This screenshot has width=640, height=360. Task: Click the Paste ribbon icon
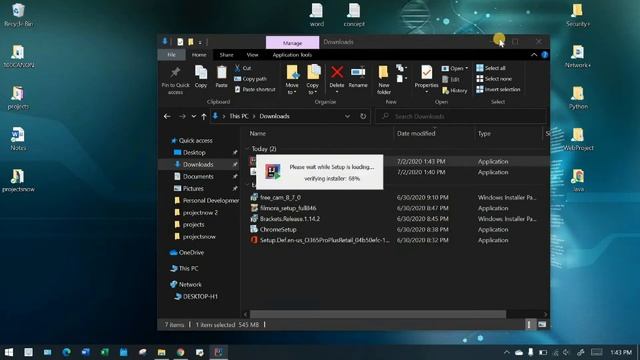point(221,77)
